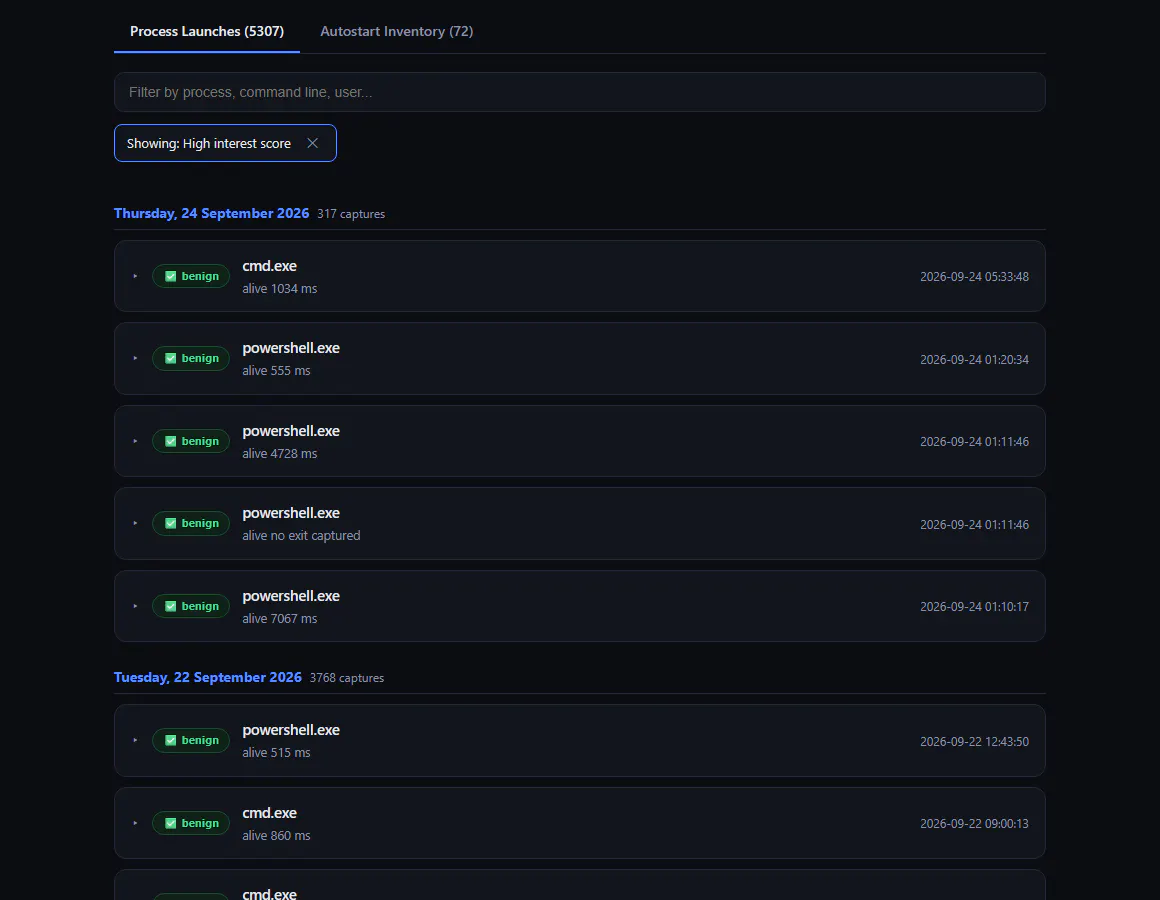The image size is (1160, 900).
Task: Click the benign badge on powershell.exe alive 4728 ms
Action: coord(191,441)
